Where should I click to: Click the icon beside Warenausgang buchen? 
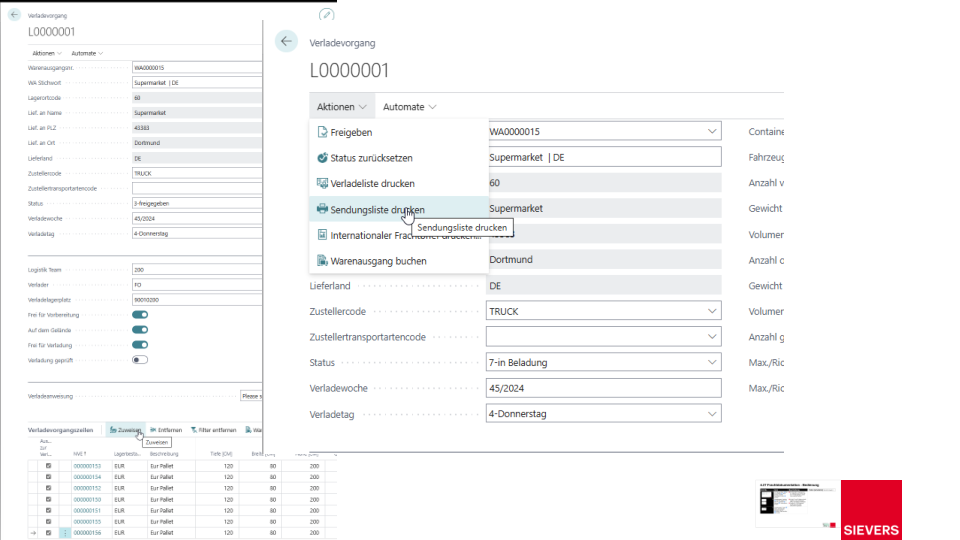[322, 260]
